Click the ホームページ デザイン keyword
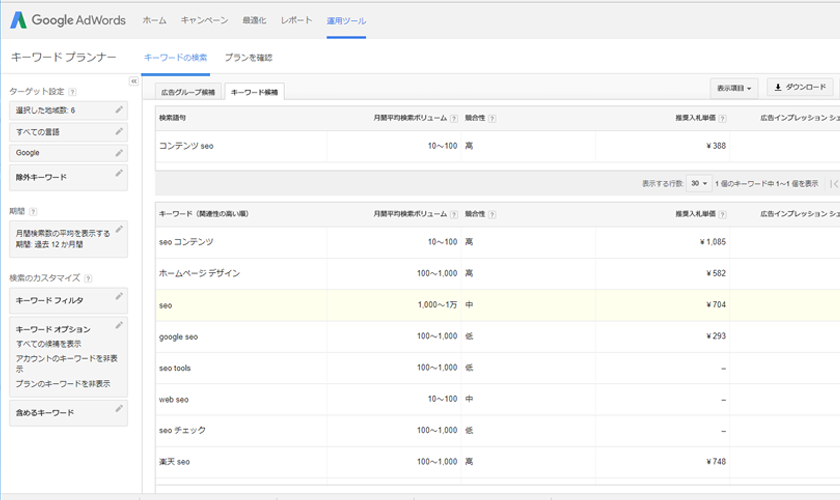Screen dimensions: 840x500 pyautogui.click(x=199, y=273)
